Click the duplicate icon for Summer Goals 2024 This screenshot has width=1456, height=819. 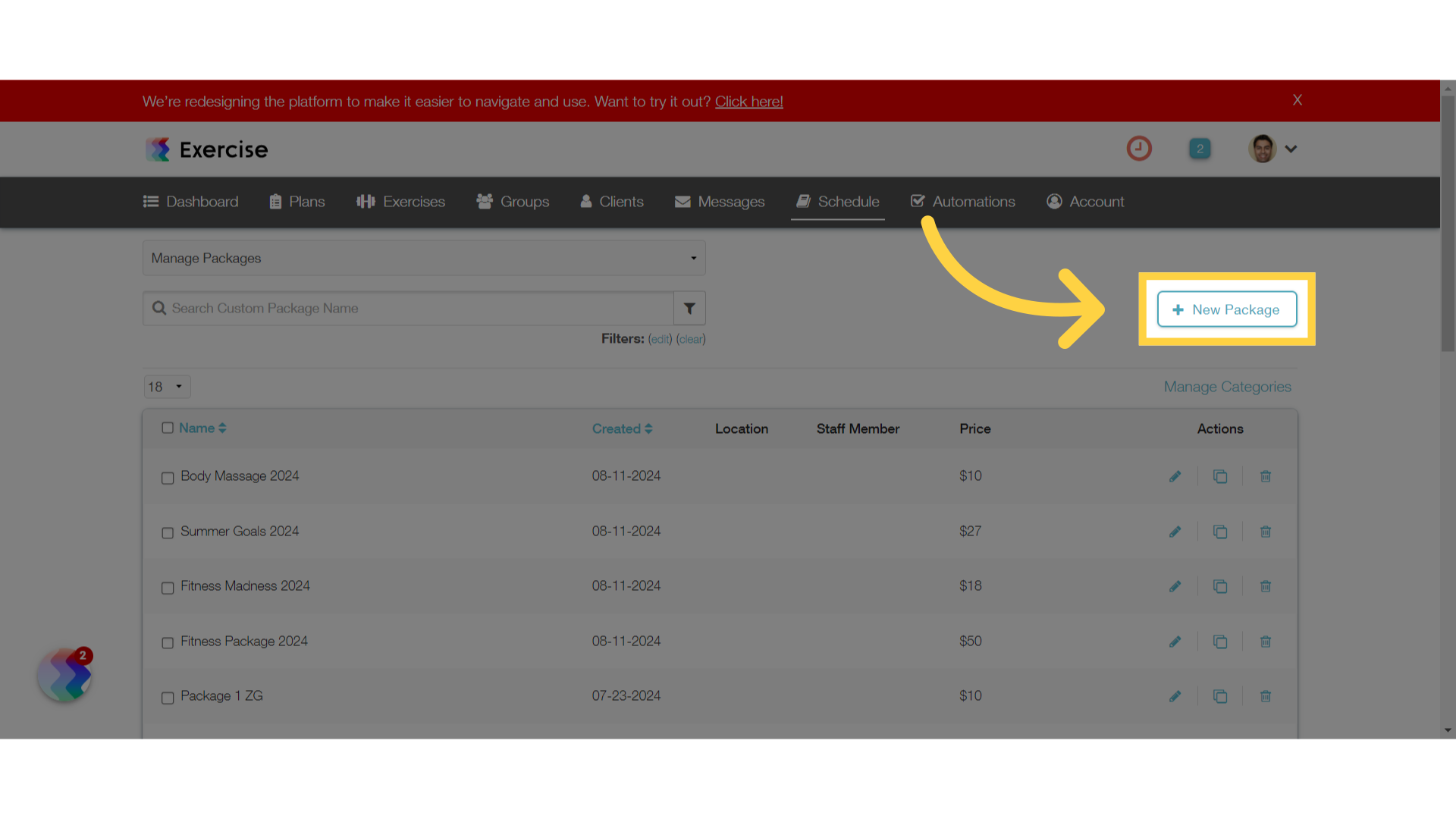coord(1220,531)
